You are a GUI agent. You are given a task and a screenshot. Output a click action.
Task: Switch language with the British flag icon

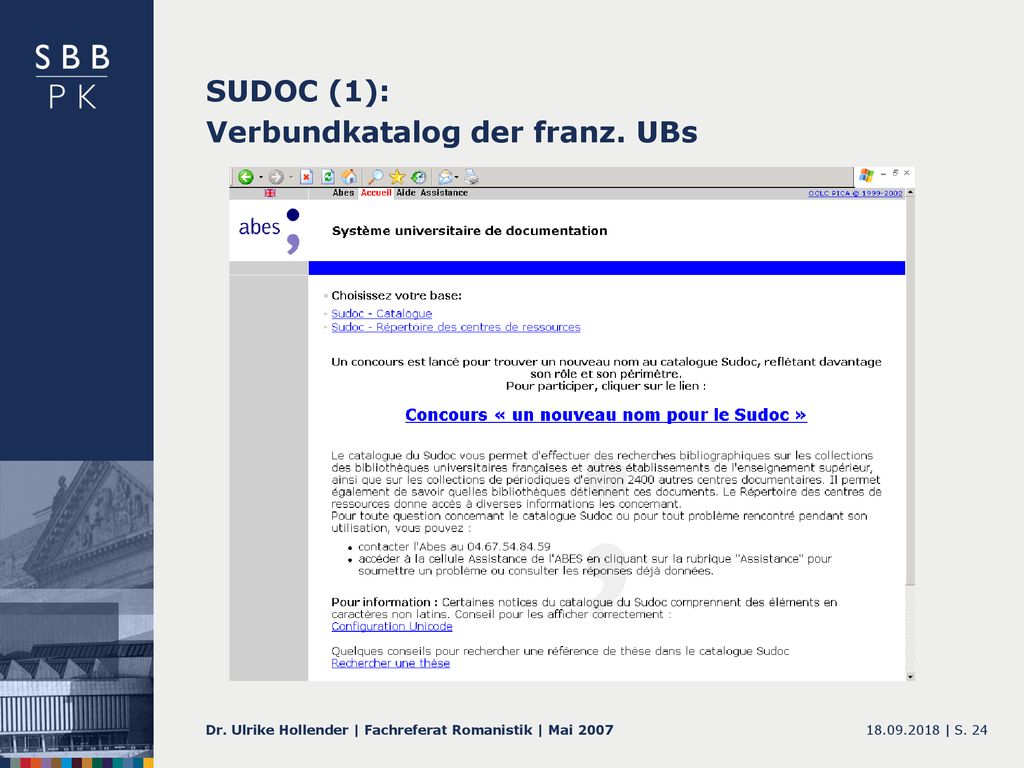(270, 193)
